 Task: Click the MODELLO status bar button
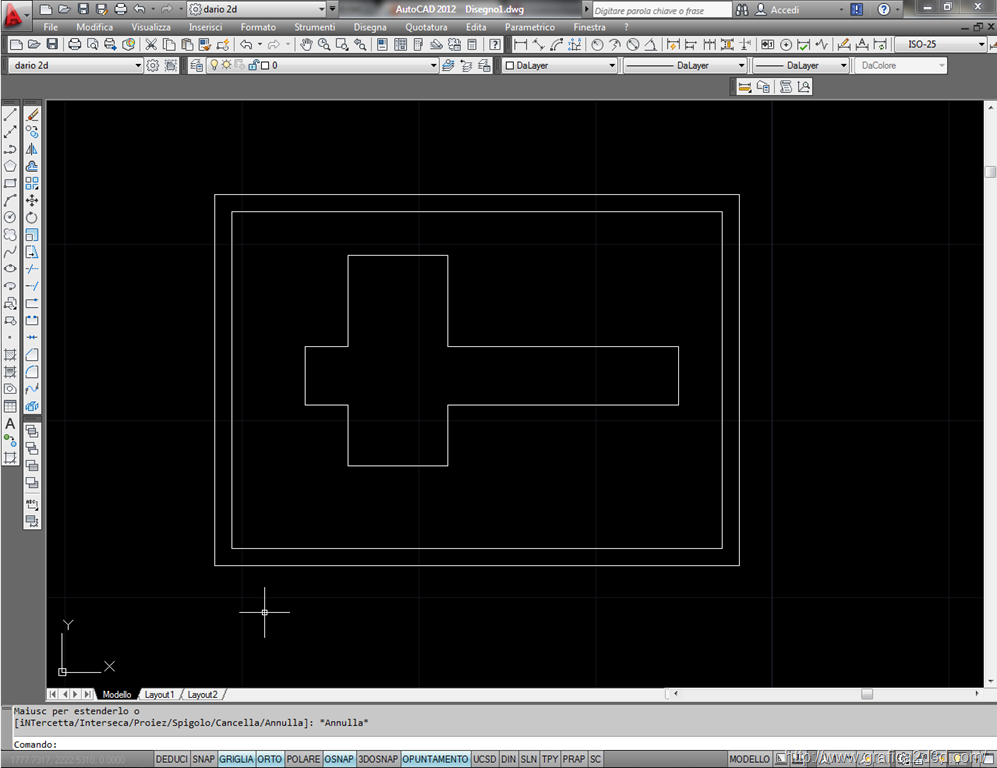tap(750, 759)
